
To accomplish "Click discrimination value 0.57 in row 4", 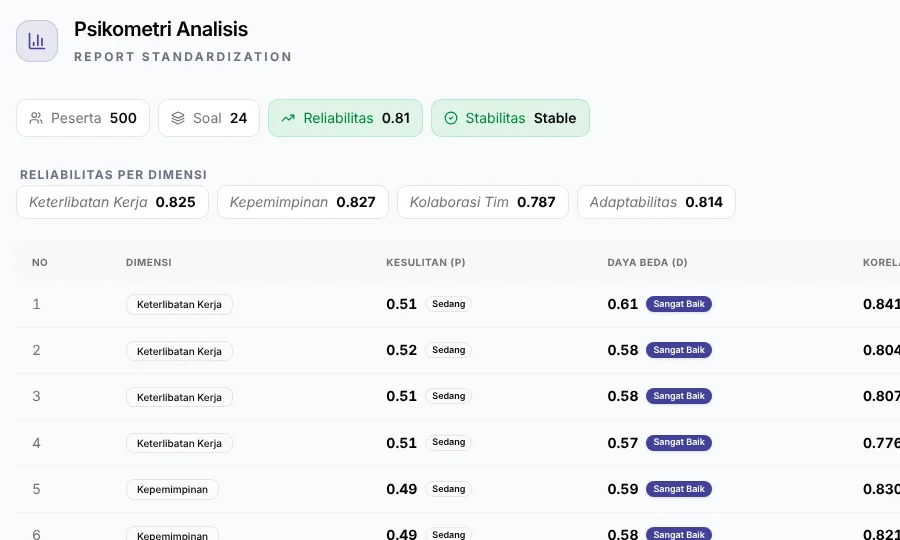I will coord(623,443).
